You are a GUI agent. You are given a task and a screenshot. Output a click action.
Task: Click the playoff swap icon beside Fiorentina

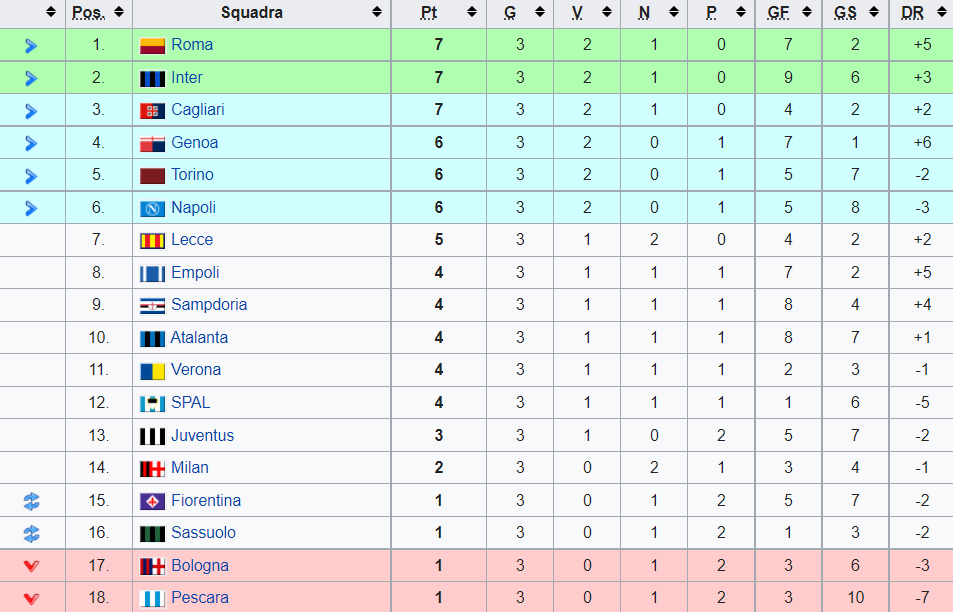(31, 501)
